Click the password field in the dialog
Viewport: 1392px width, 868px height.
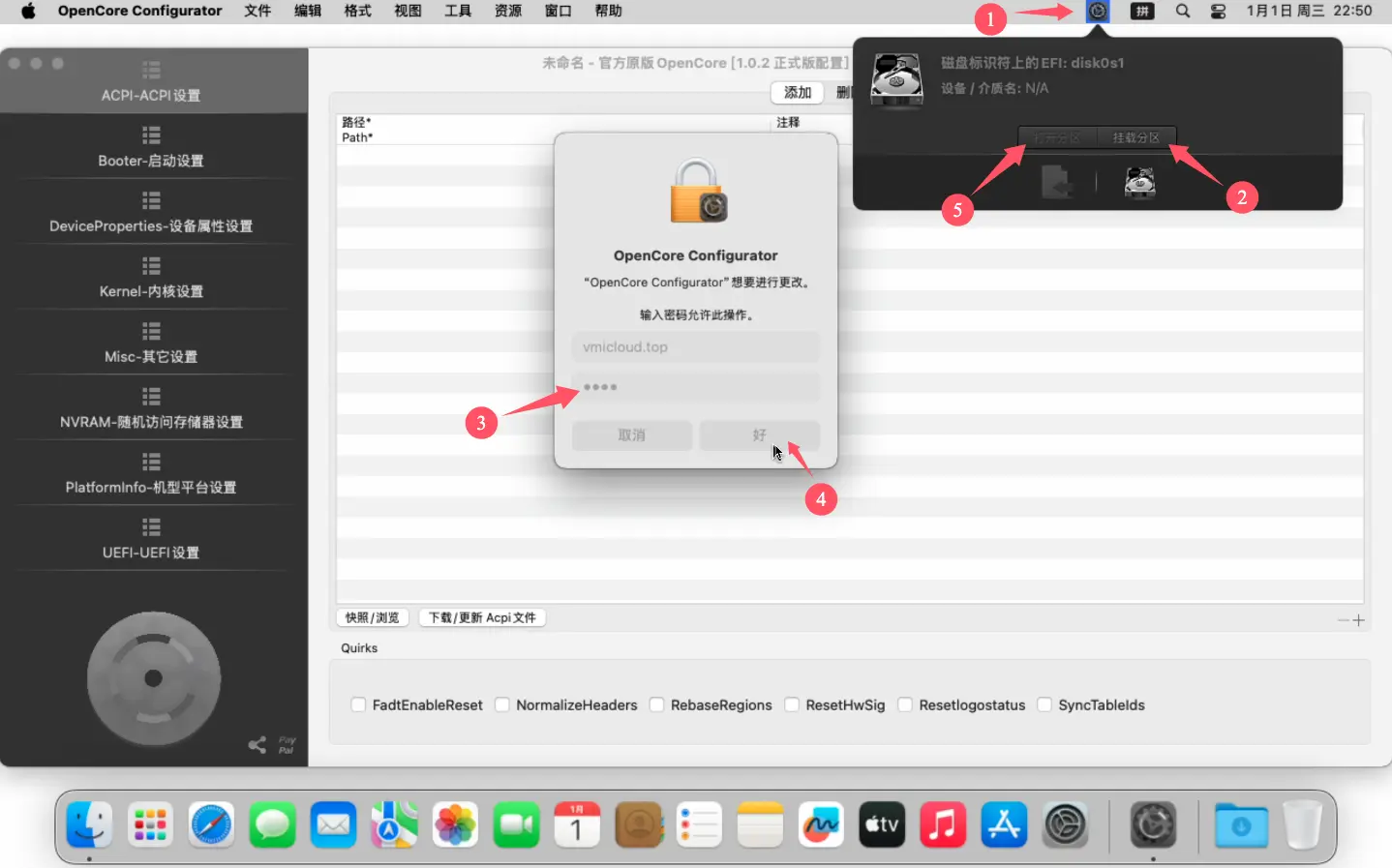(696, 387)
